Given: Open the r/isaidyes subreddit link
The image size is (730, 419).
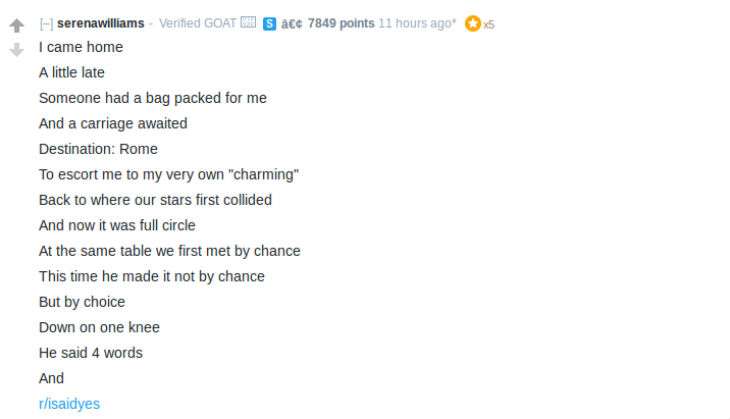Looking at the screenshot, I should coord(69,404).
